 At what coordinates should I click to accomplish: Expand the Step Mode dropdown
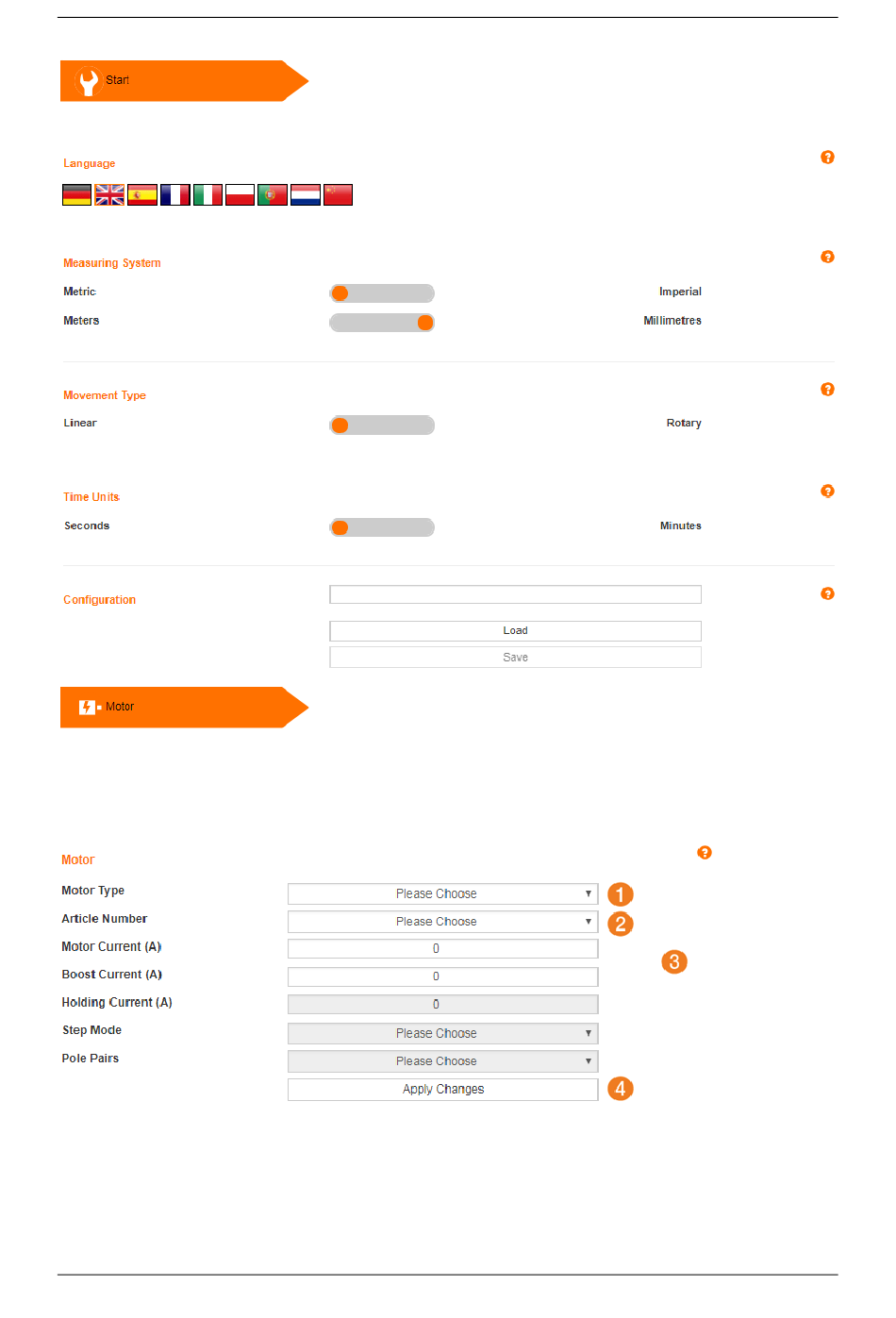[443, 1033]
